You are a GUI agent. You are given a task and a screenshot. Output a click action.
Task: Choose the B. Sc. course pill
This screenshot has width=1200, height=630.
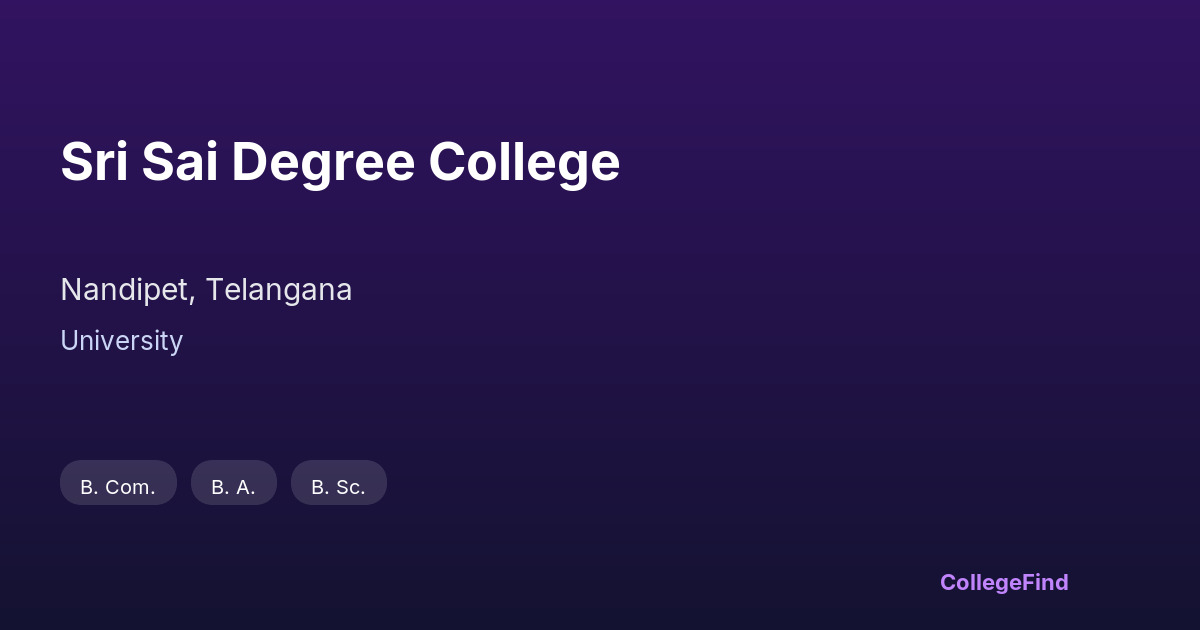tap(338, 484)
